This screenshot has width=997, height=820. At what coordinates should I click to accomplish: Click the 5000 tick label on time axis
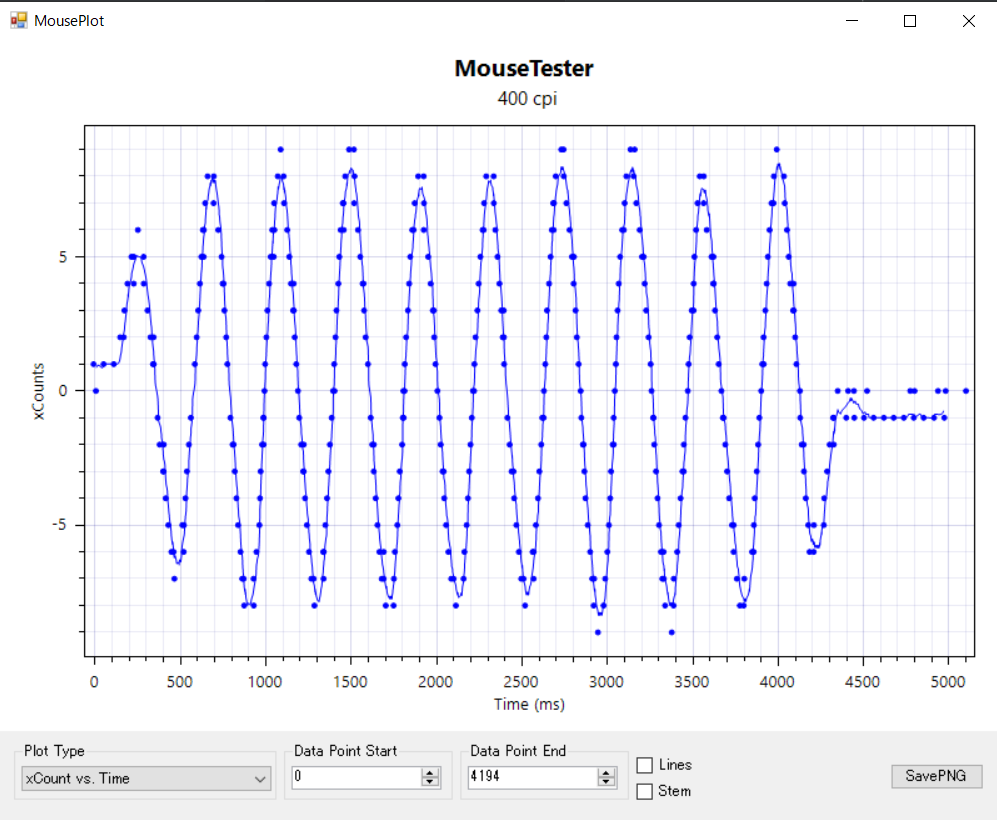click(947, 682)
